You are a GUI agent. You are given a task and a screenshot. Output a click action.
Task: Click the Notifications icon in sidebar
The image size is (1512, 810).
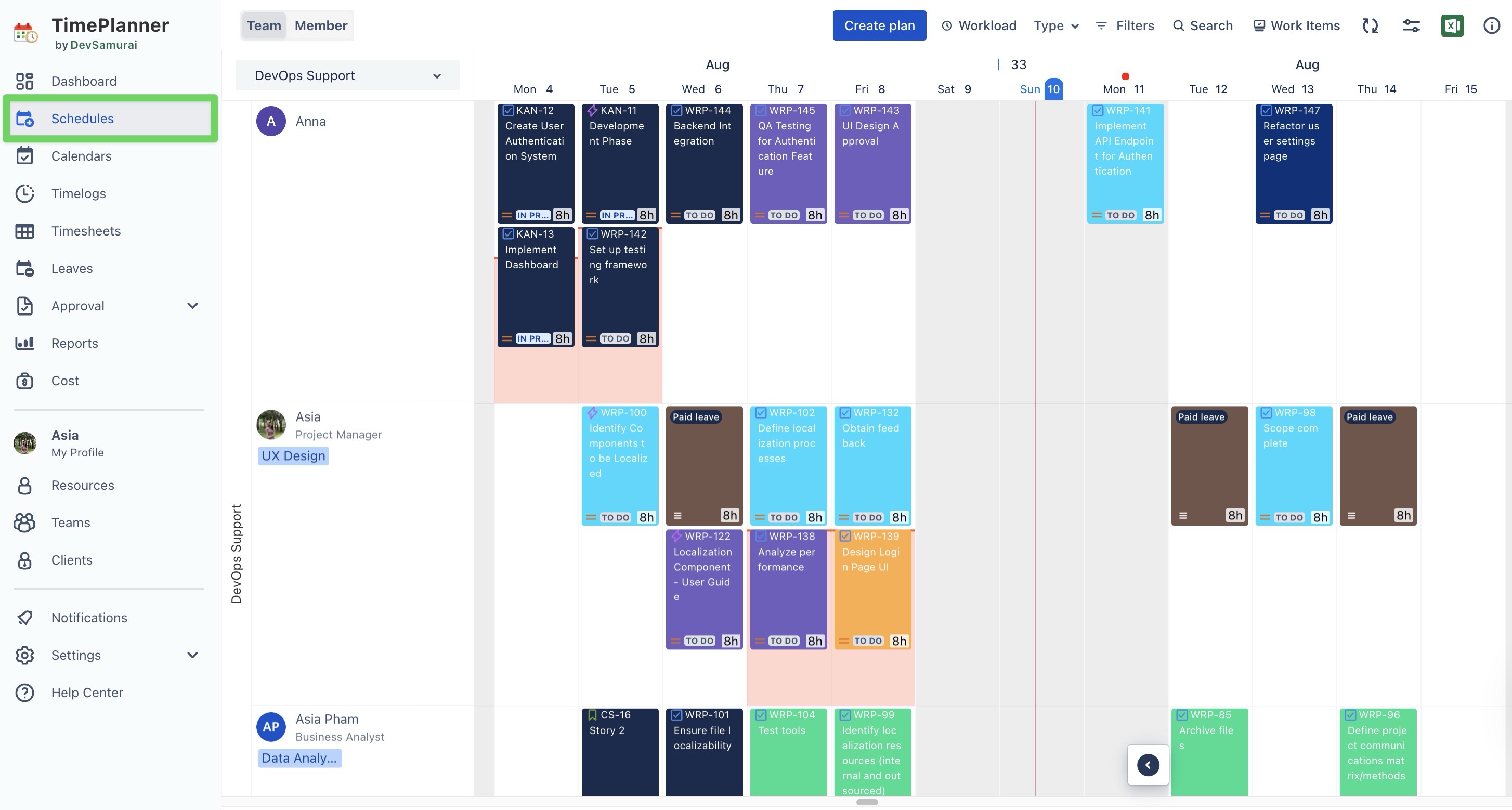pyautogui.click(x=24, y=618)
